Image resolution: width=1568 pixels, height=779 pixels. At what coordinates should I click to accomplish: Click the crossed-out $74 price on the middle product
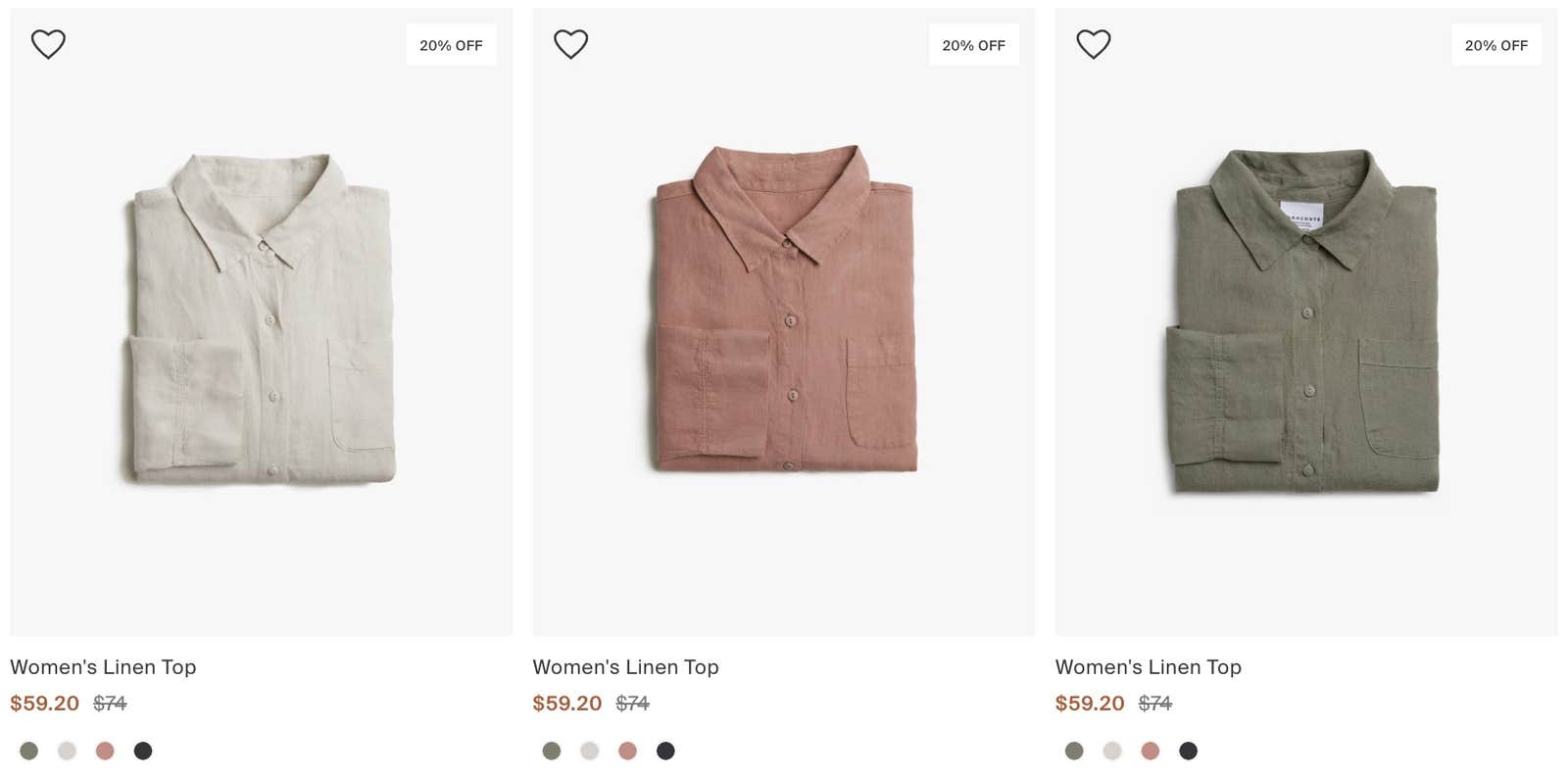(x=631, y=703)
